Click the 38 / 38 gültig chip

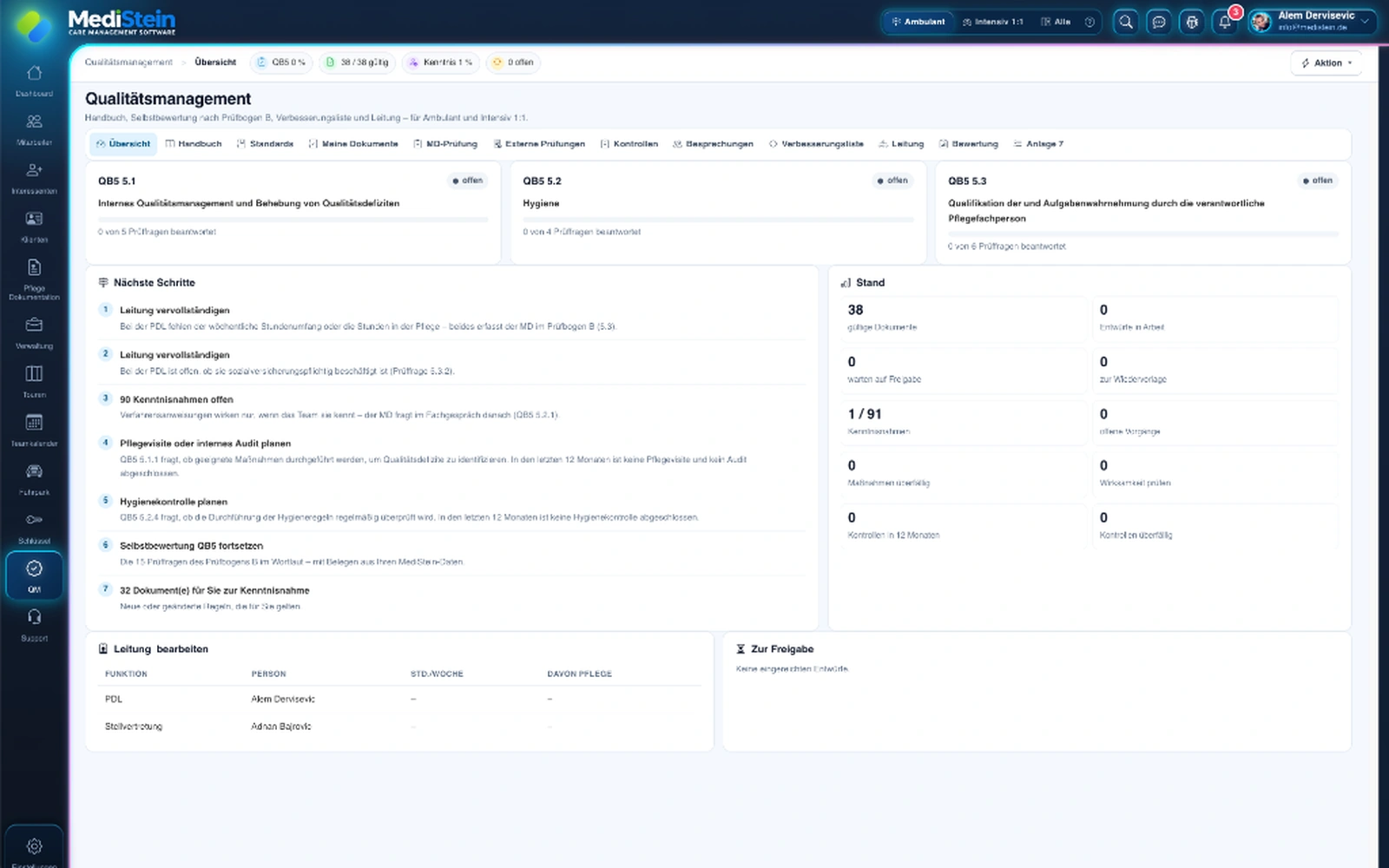click(357, 62)
